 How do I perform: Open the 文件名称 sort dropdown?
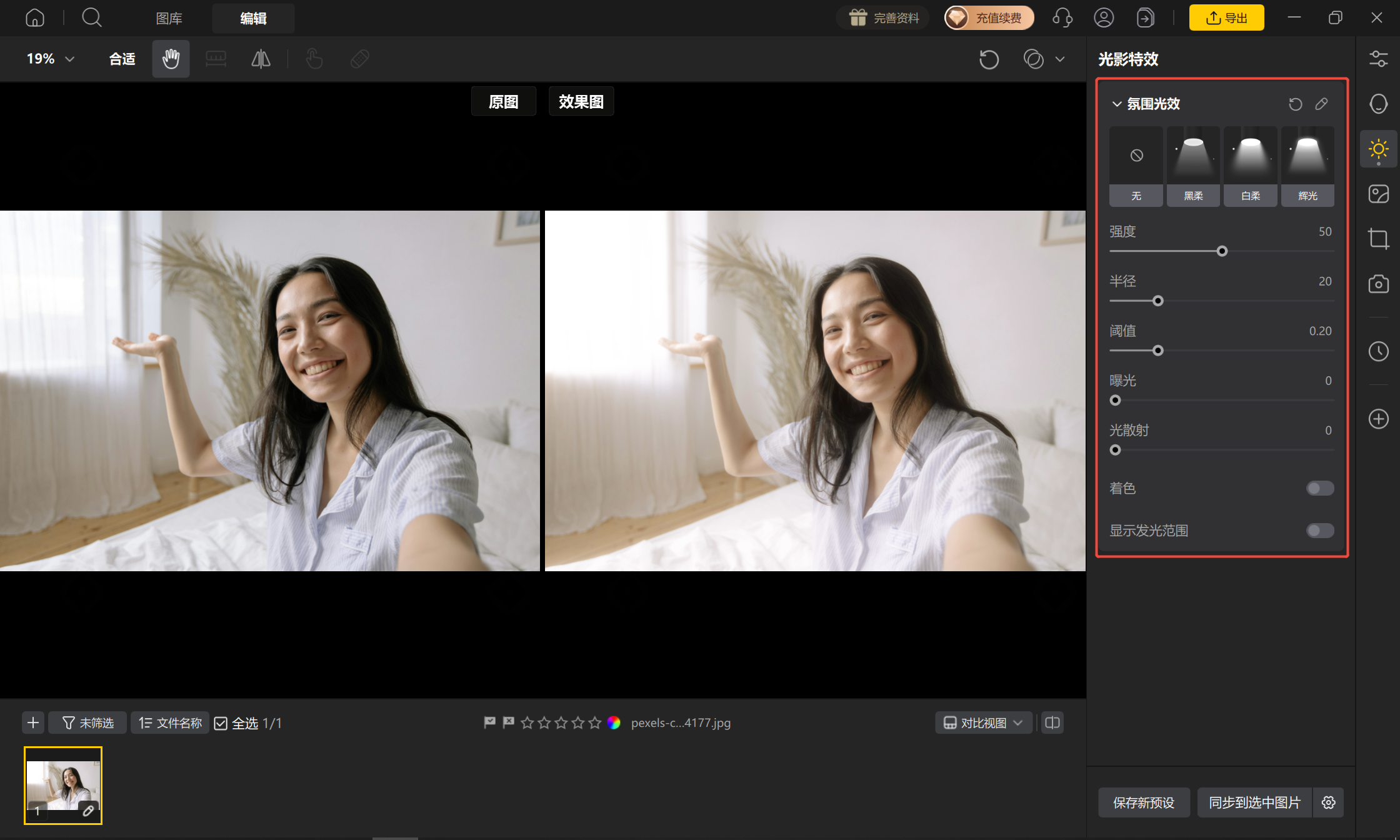170,723
